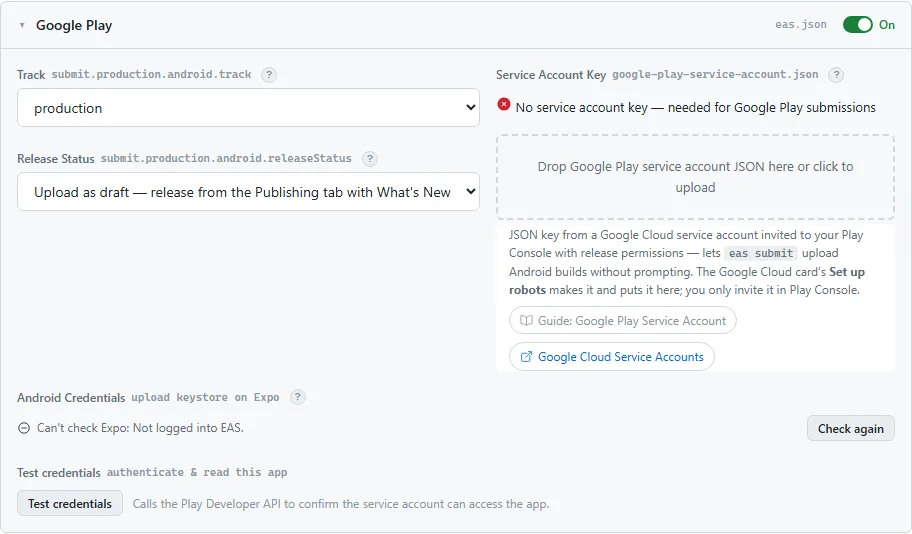The image size is (912, 534).
Task: Click help icon beside Service Account Key
Action: (x=836, y=74)
